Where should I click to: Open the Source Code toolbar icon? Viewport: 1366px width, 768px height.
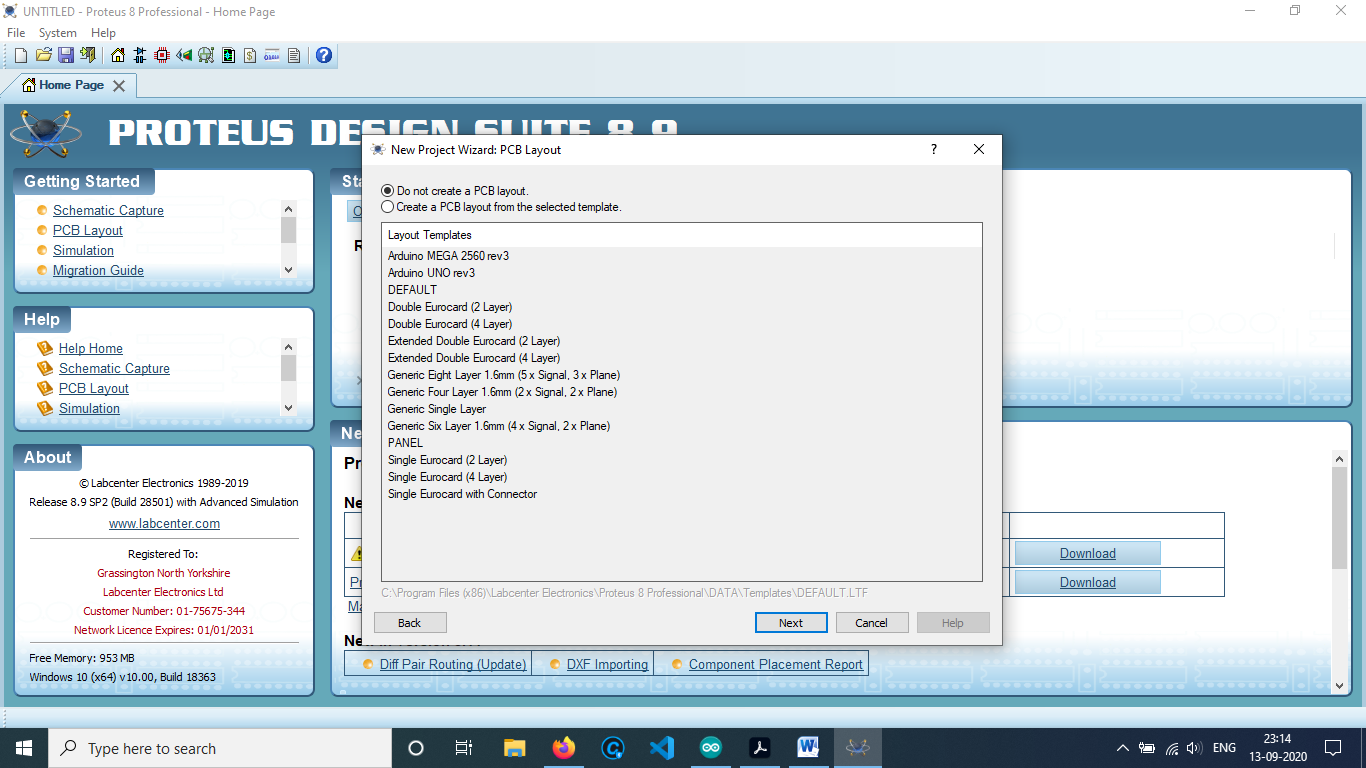(x=272, y=55)
